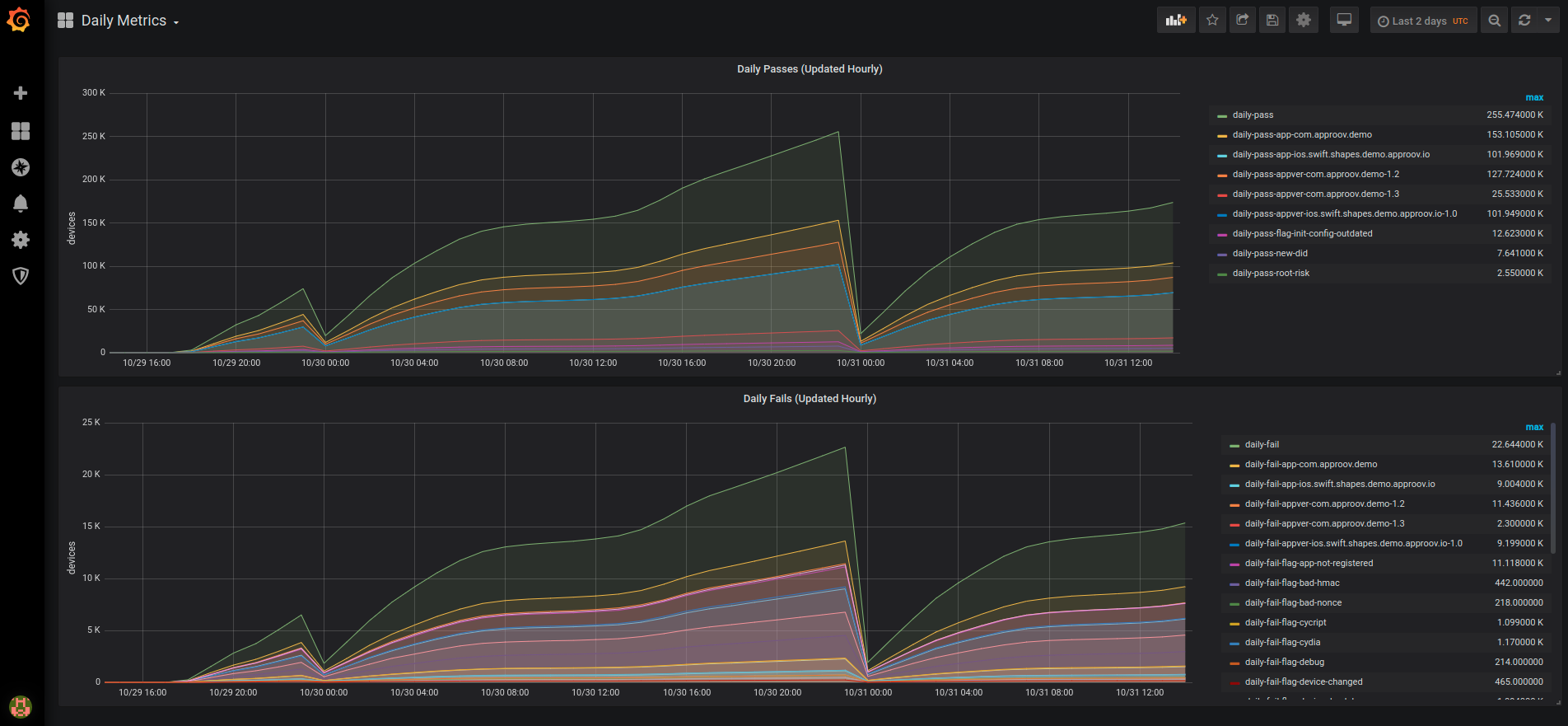
Task: Open the Daily Metrics dashboard dropdown
Action: tap(129, 21)
